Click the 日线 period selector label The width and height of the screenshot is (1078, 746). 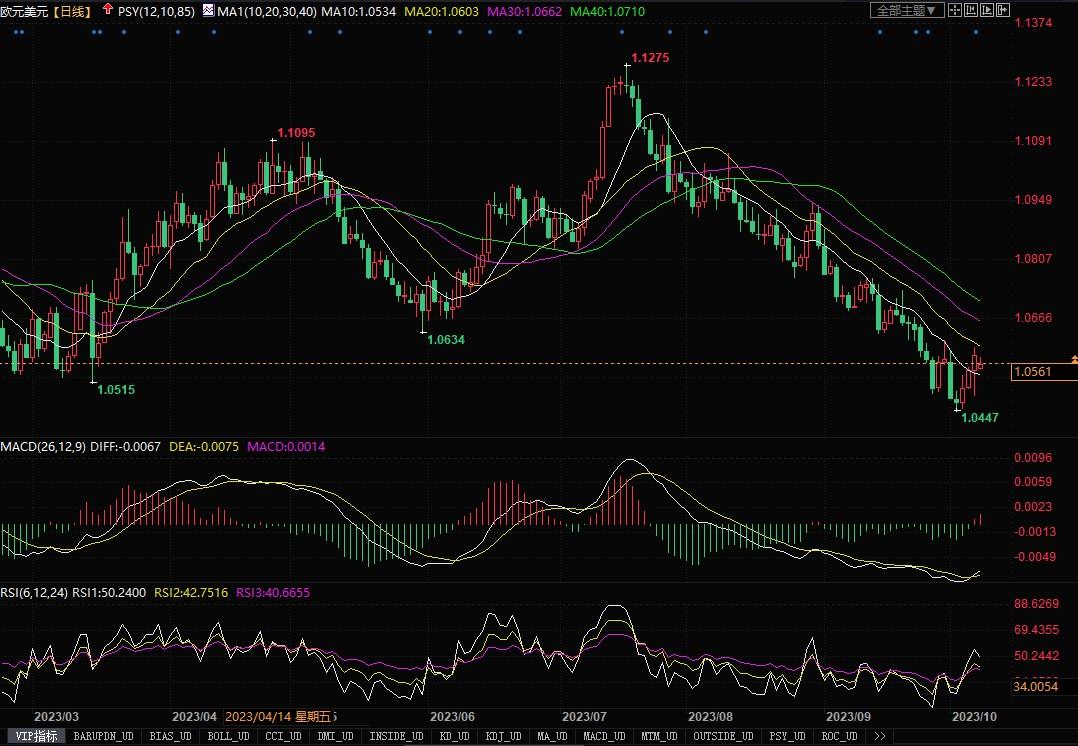(x=70, y=12)
